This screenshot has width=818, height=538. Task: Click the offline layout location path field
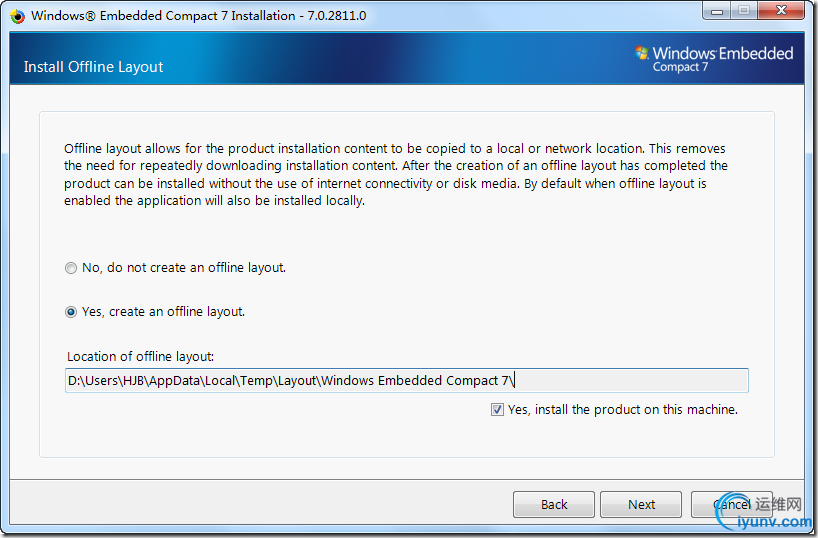coord(406,381)
